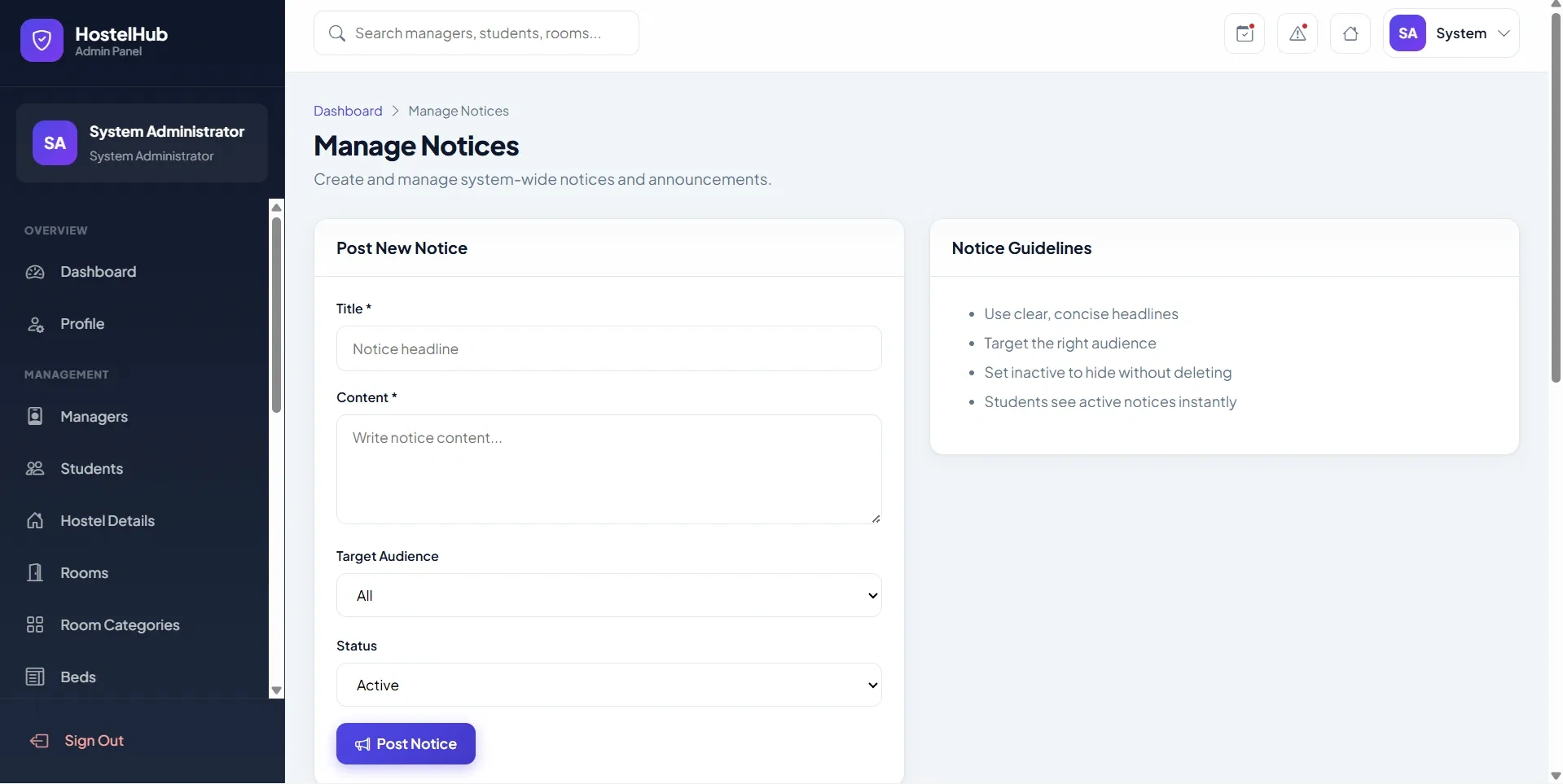
Task: Follow the Dashboard breadcrumb link
Action: (348, 111)
